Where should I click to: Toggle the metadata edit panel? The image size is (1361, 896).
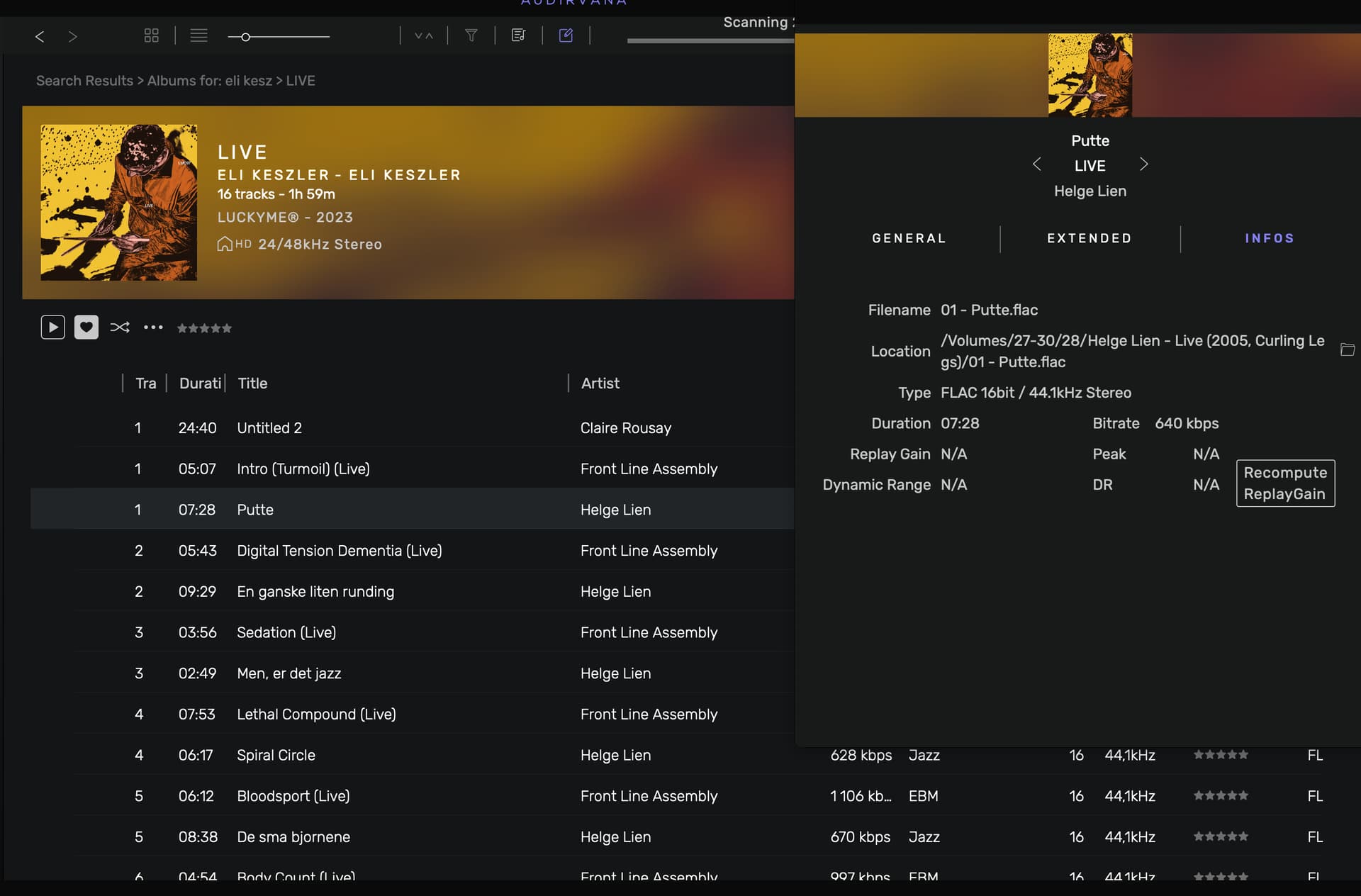566,35
